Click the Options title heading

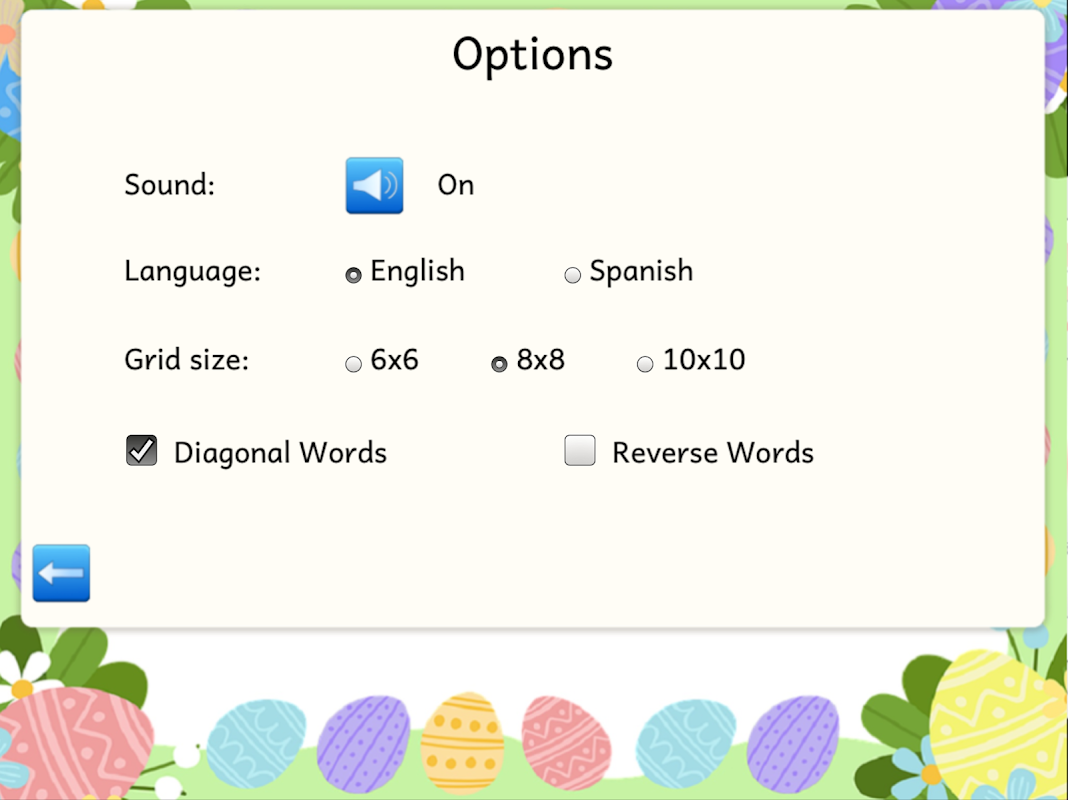click(532, 55)
